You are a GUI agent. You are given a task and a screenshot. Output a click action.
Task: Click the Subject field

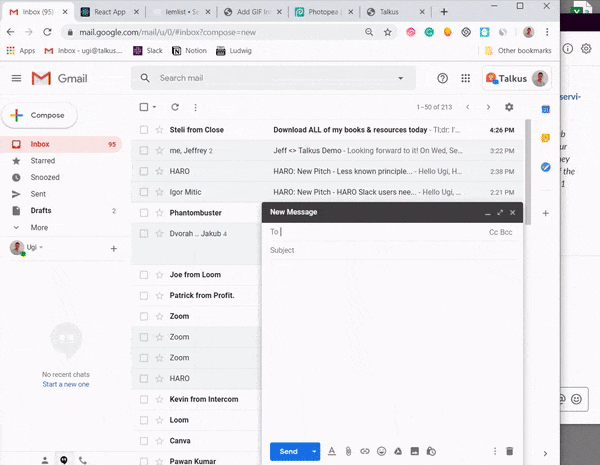pyautogui.click(x=392, y=251)
